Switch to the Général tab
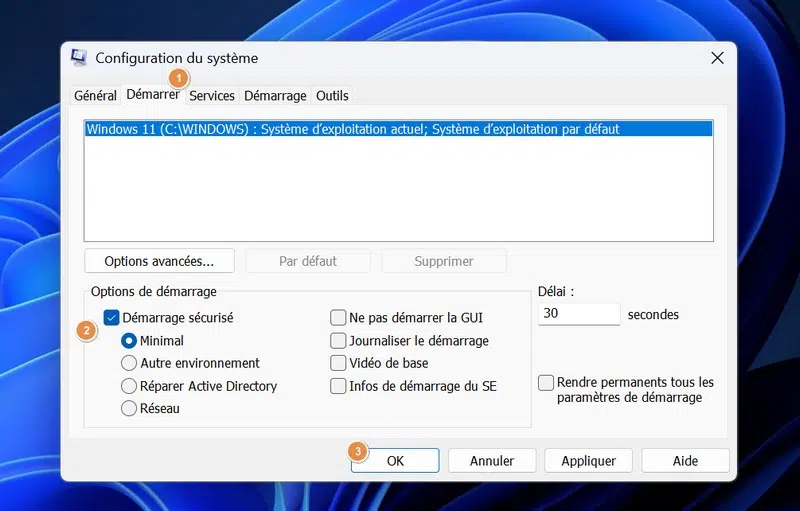Viewport: 800px width, 511px height. click(x=95, y=95)
